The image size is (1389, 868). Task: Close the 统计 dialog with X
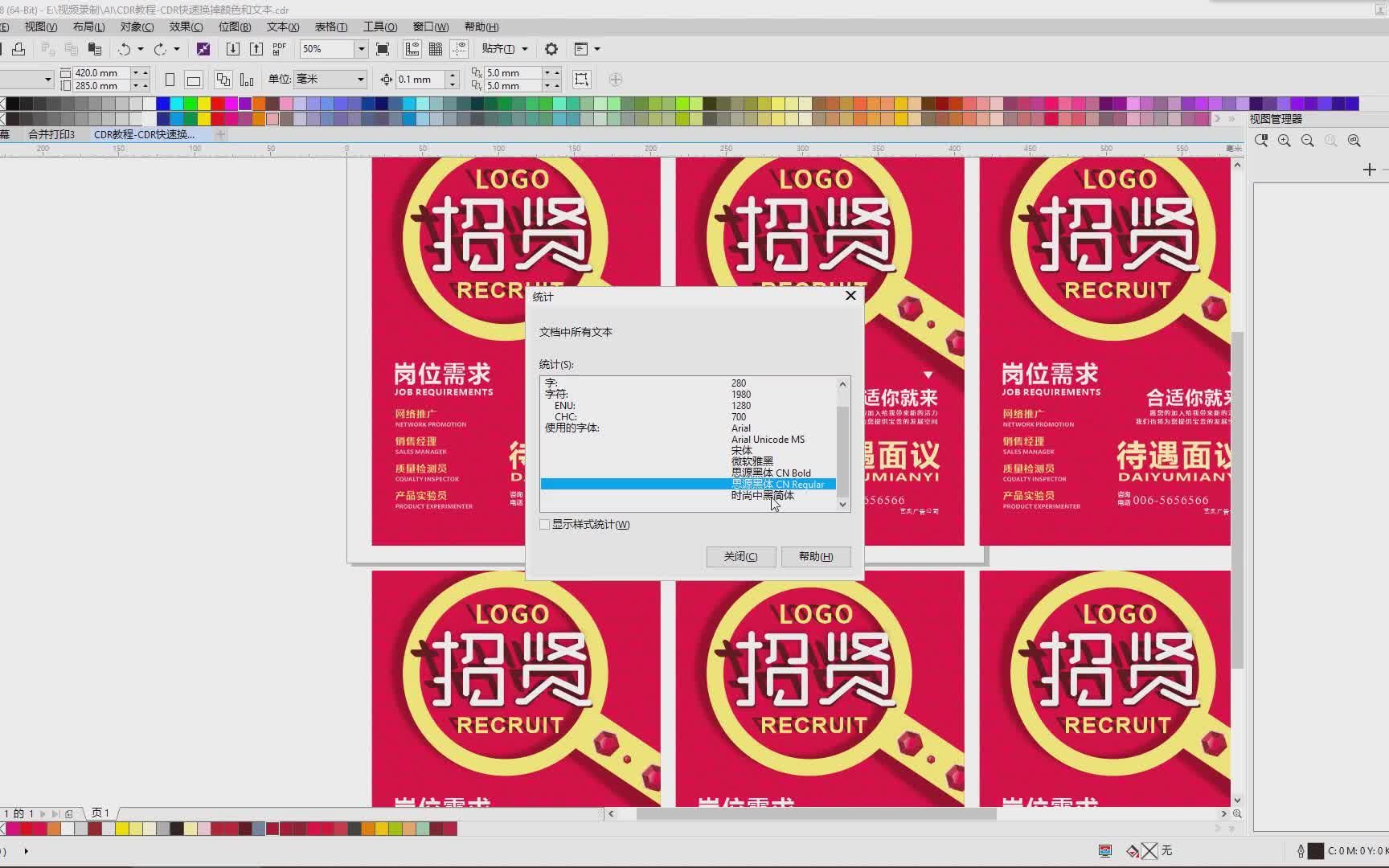click(850, 296)
